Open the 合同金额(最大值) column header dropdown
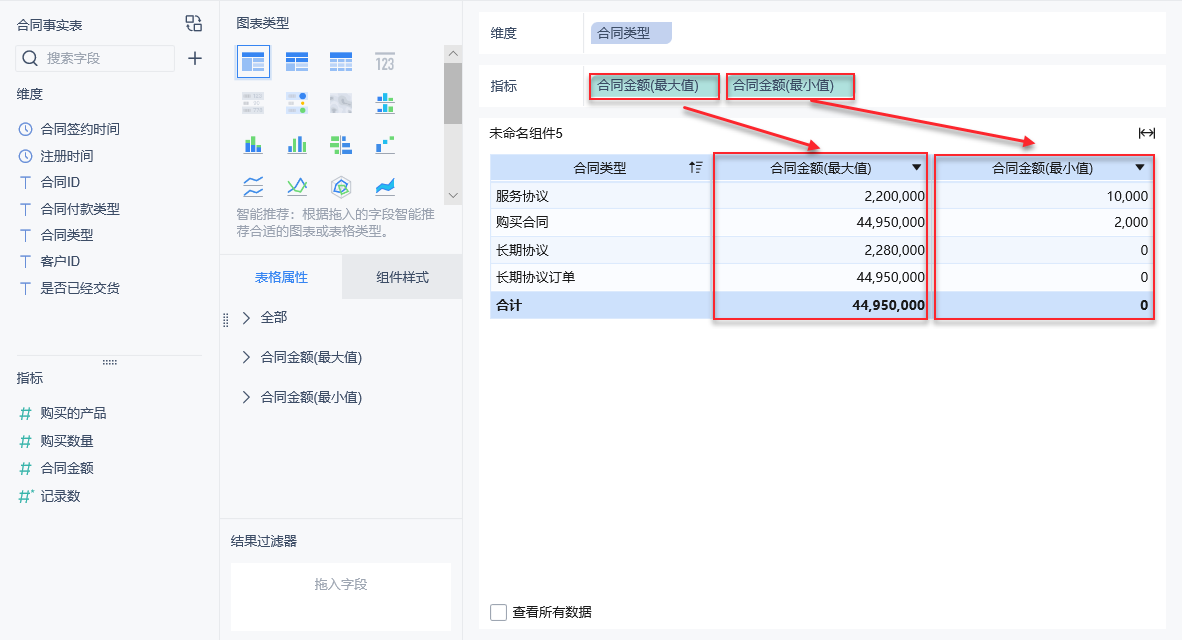 pos(917,167)
